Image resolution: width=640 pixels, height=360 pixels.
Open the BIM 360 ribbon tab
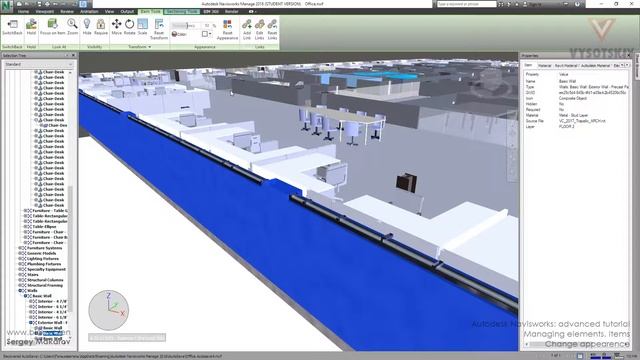[x=211, y=11]
